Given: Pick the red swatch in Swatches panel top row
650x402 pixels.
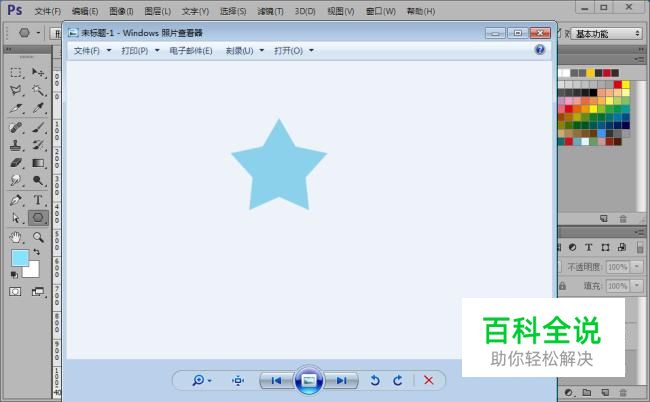Looking at the screenshot, I should 607,73.
